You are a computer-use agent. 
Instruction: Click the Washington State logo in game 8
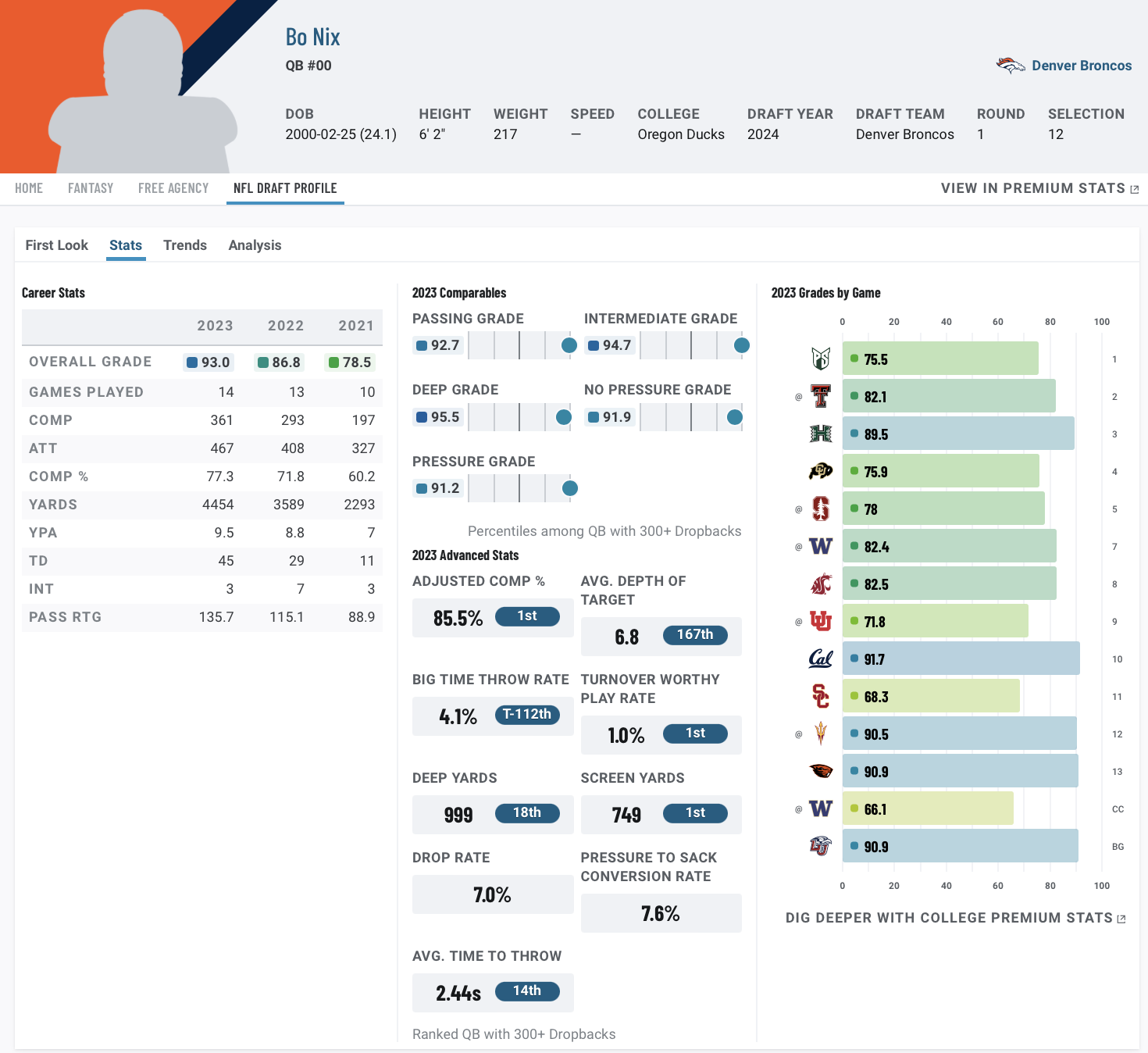821,584
